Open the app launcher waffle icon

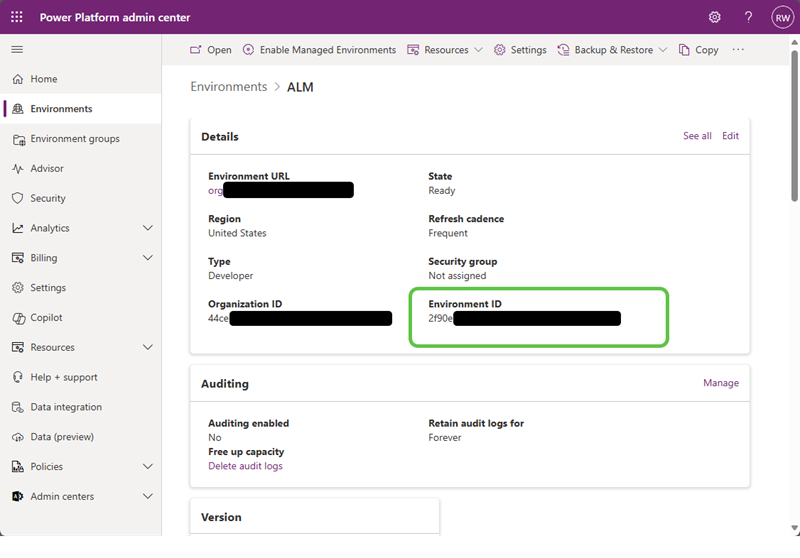[x=17, y=17]
